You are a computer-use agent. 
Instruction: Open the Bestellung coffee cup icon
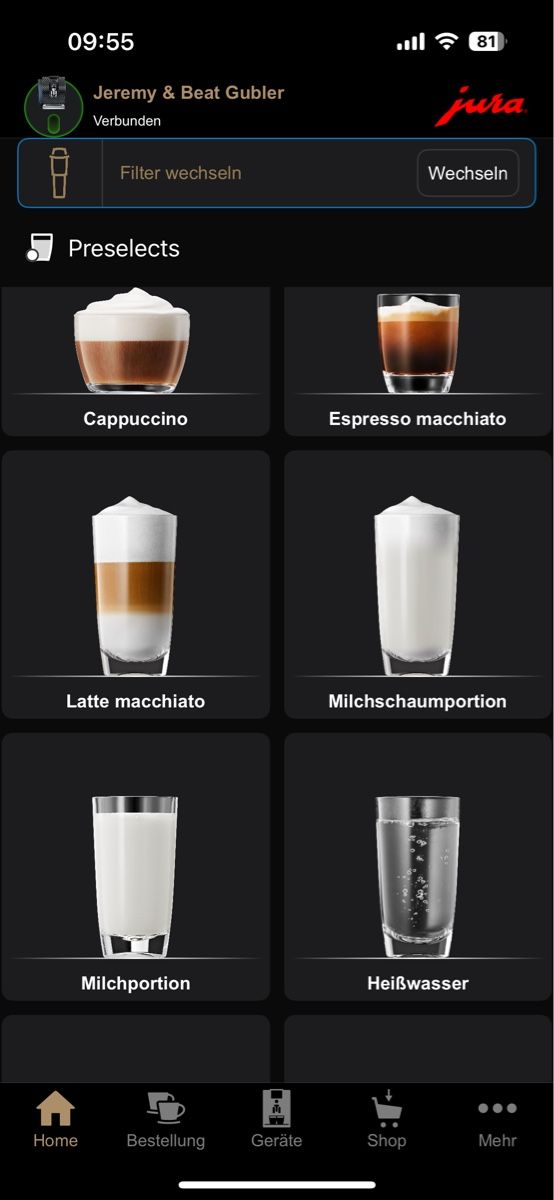tap(165, 1109)
